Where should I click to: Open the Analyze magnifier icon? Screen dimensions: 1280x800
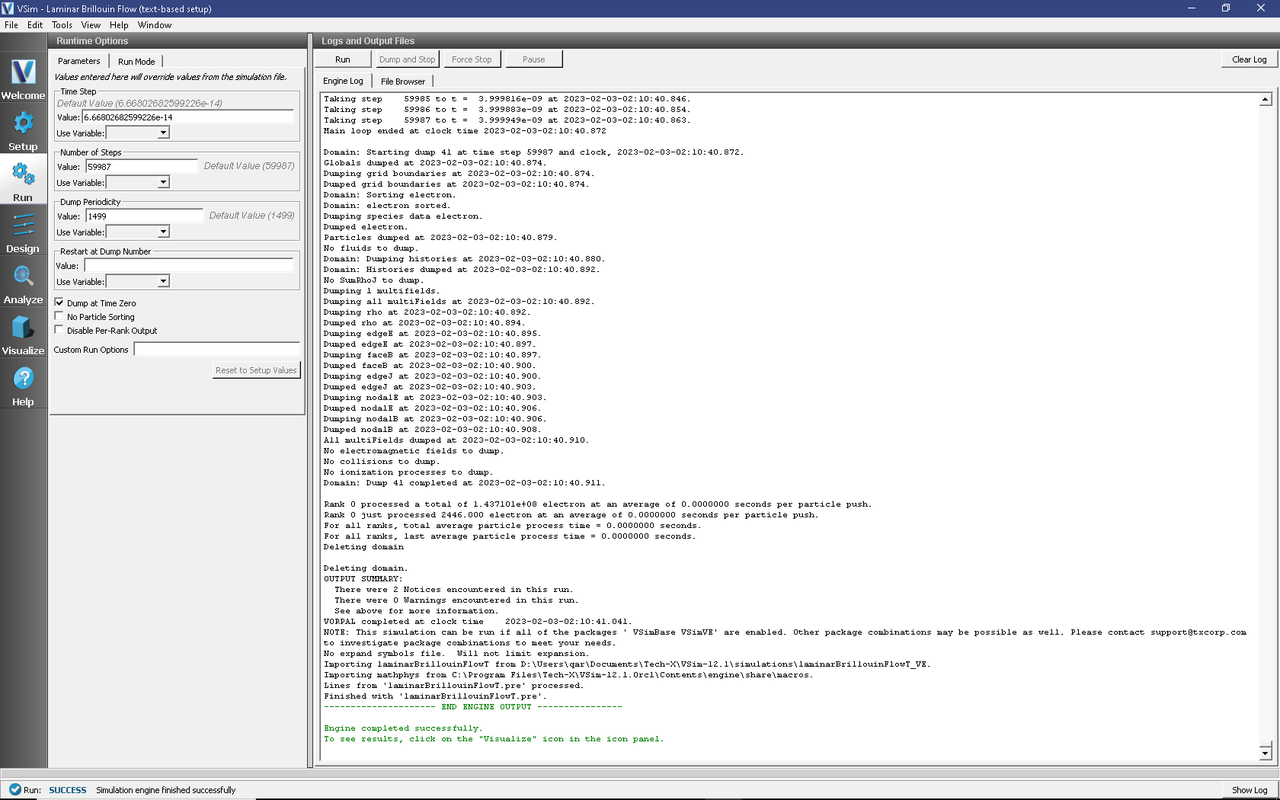pyautogui.click(x=23, y=277)
